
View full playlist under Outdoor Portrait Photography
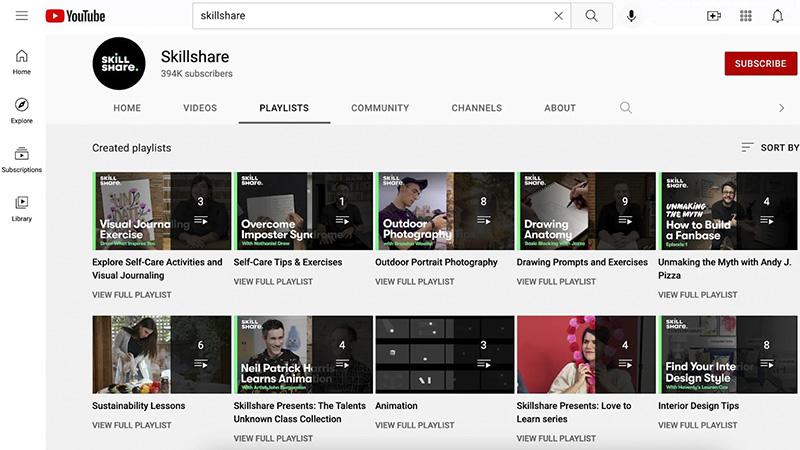pos(414,282)
